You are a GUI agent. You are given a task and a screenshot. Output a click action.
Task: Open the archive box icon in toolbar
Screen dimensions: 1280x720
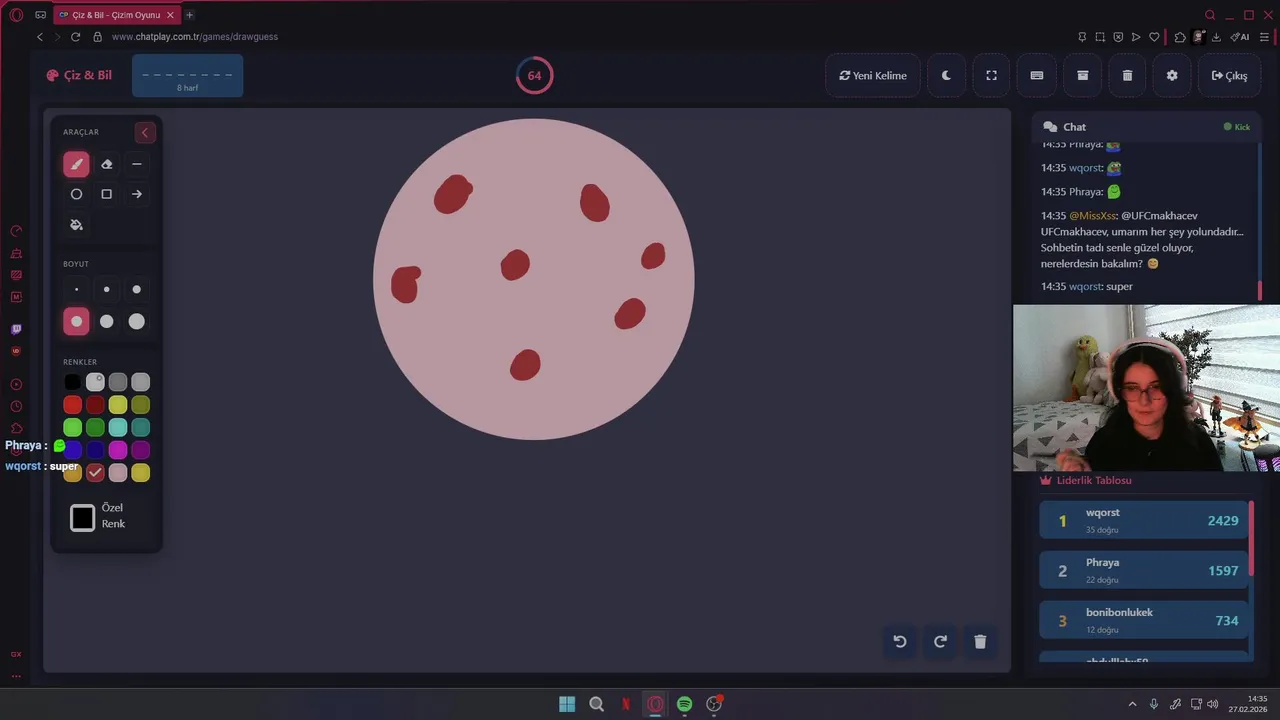[x=1082, y=75]
